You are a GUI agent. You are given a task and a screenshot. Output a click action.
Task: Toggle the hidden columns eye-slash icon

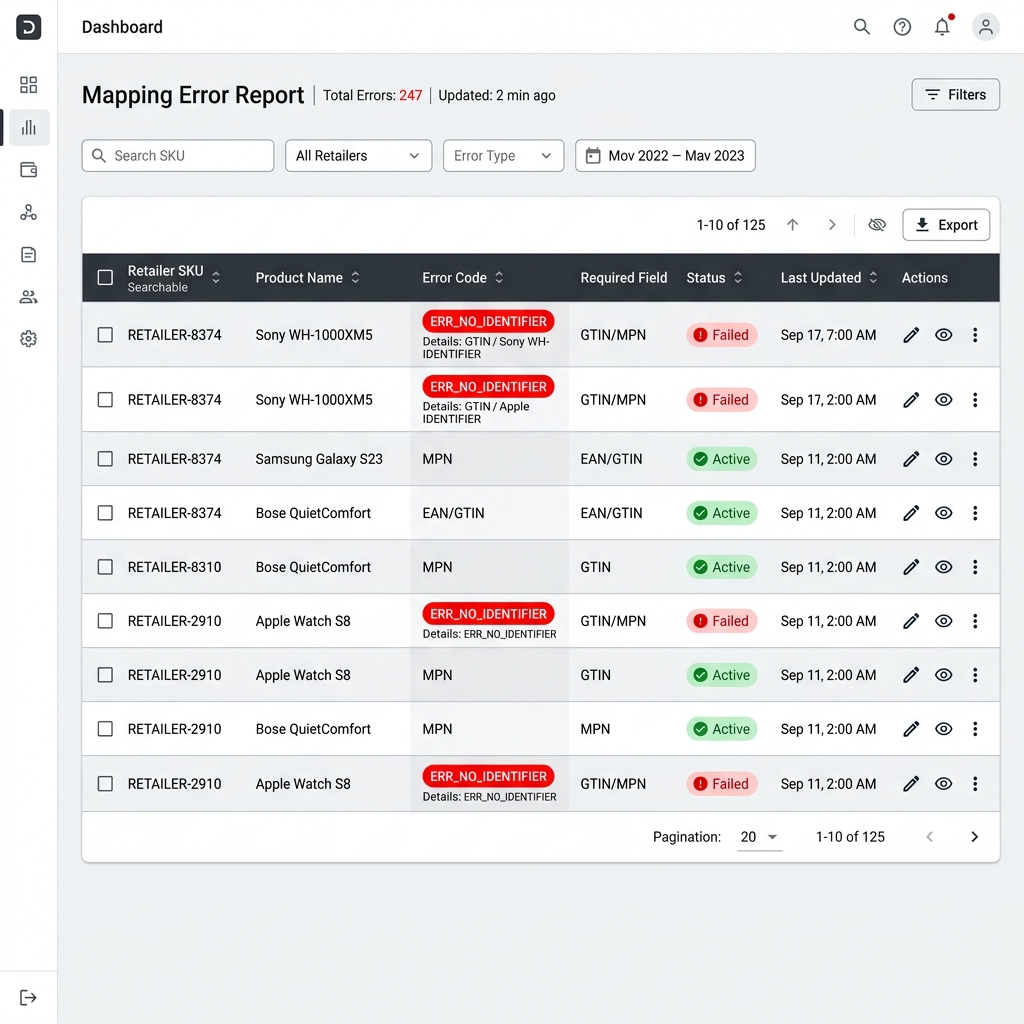tap(876, 225)
